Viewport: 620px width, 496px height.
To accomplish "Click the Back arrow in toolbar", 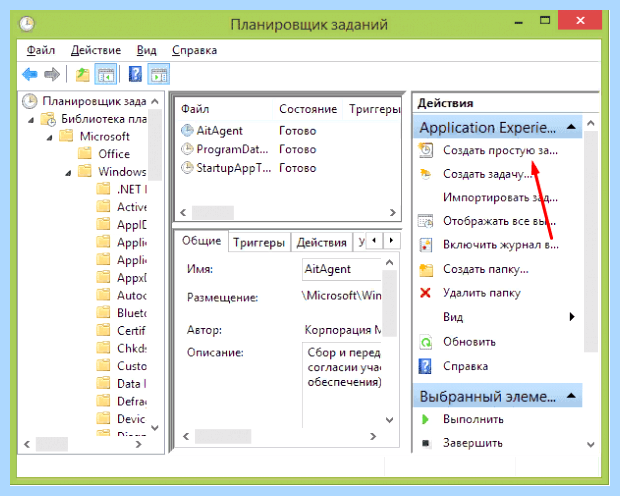I will (30, 74).
